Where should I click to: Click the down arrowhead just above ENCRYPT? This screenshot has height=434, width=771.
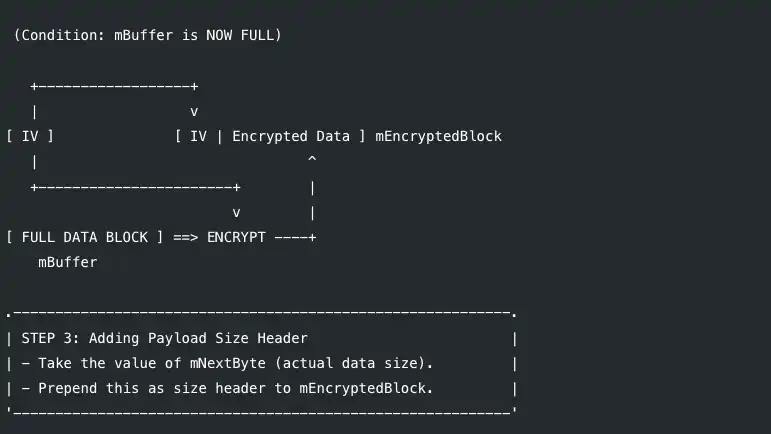point(237,212)
